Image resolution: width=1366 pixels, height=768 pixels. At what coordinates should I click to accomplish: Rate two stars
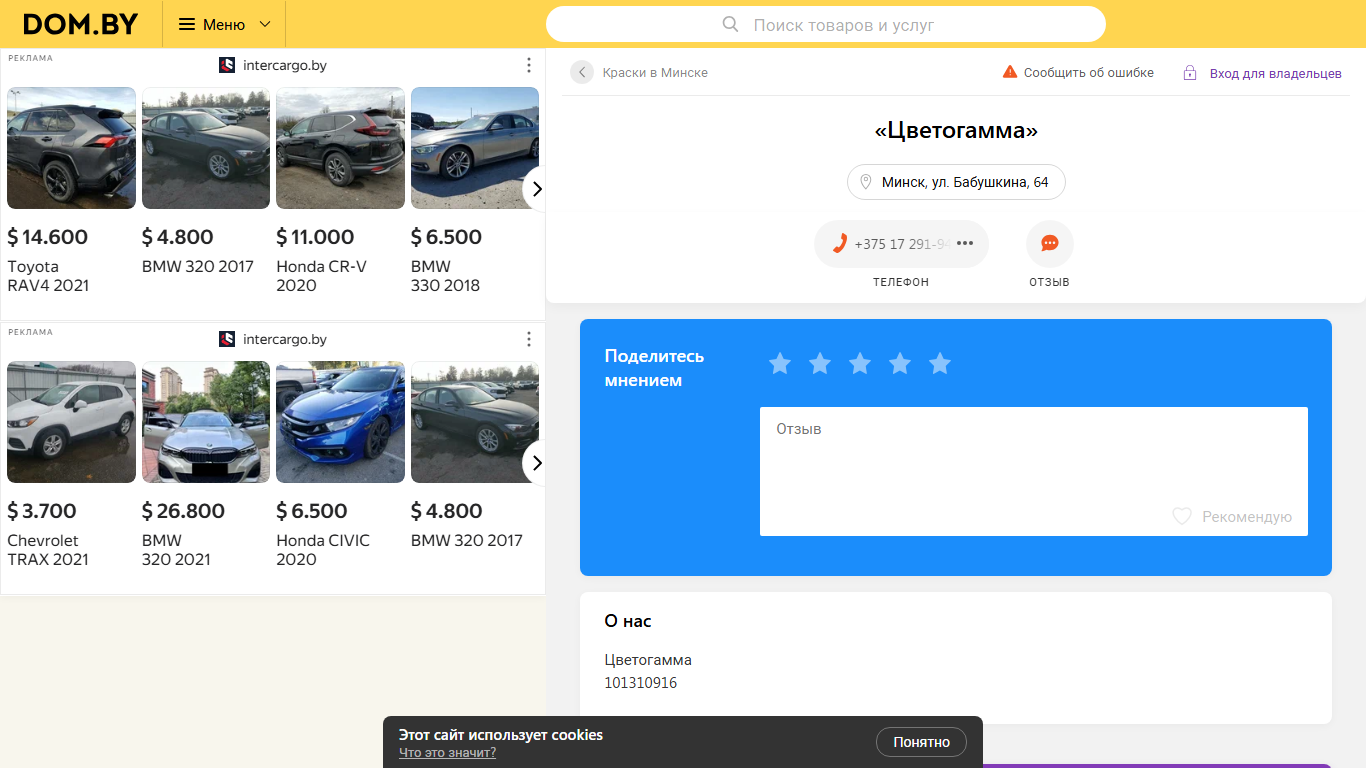tap(820, 363)
